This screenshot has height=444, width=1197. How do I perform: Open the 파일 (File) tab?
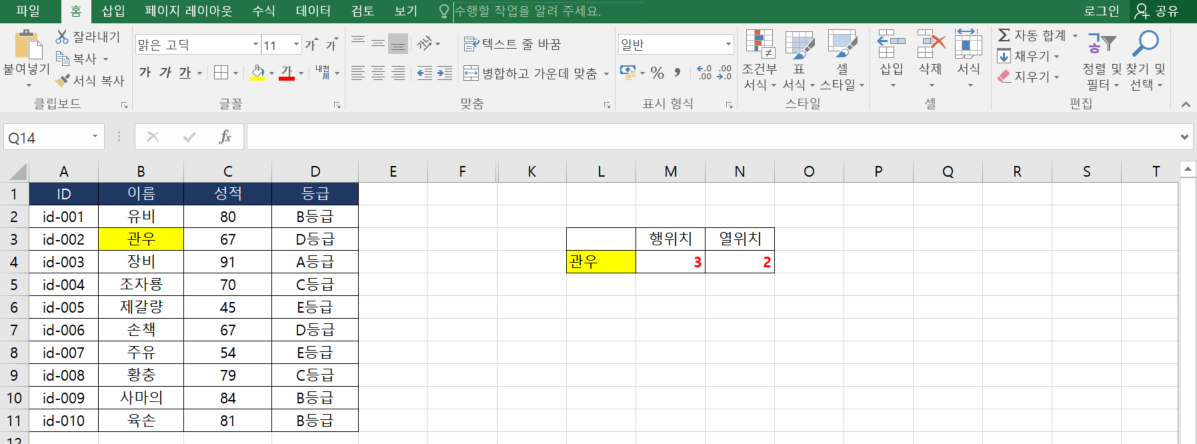(x=27, y=11)
